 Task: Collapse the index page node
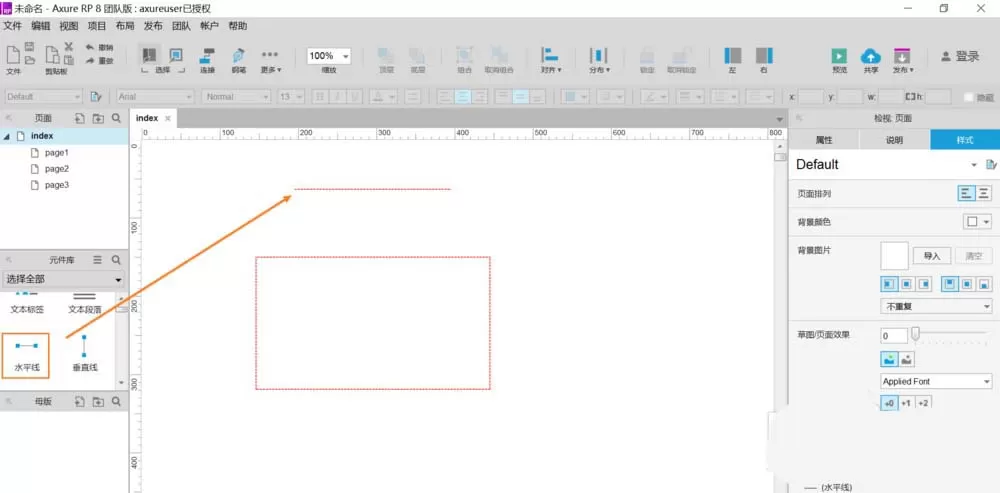tap(7, 136)
